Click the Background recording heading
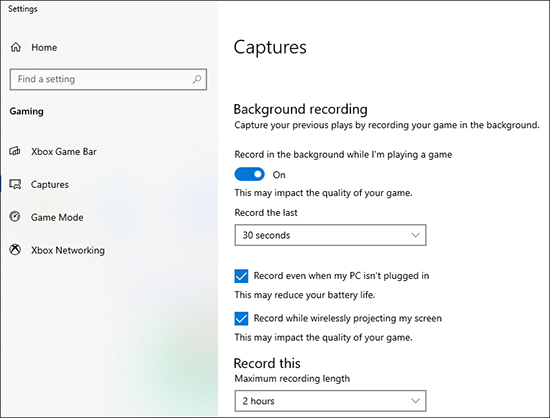This screenshot has width=550, height=418. point(301,109)
